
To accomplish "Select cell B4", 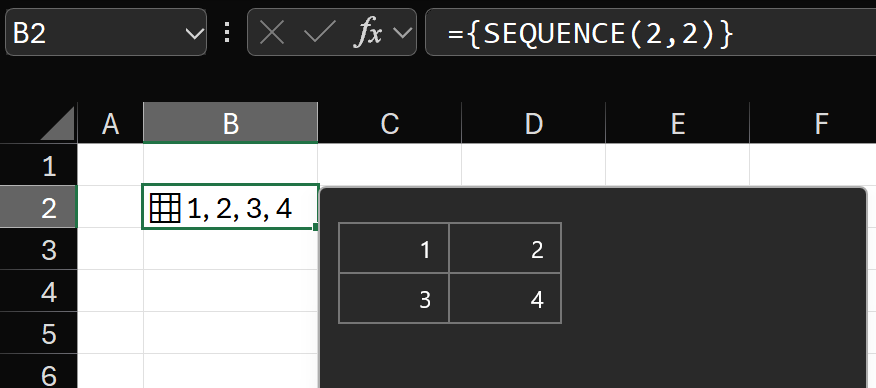I will [x=231, y=291].
